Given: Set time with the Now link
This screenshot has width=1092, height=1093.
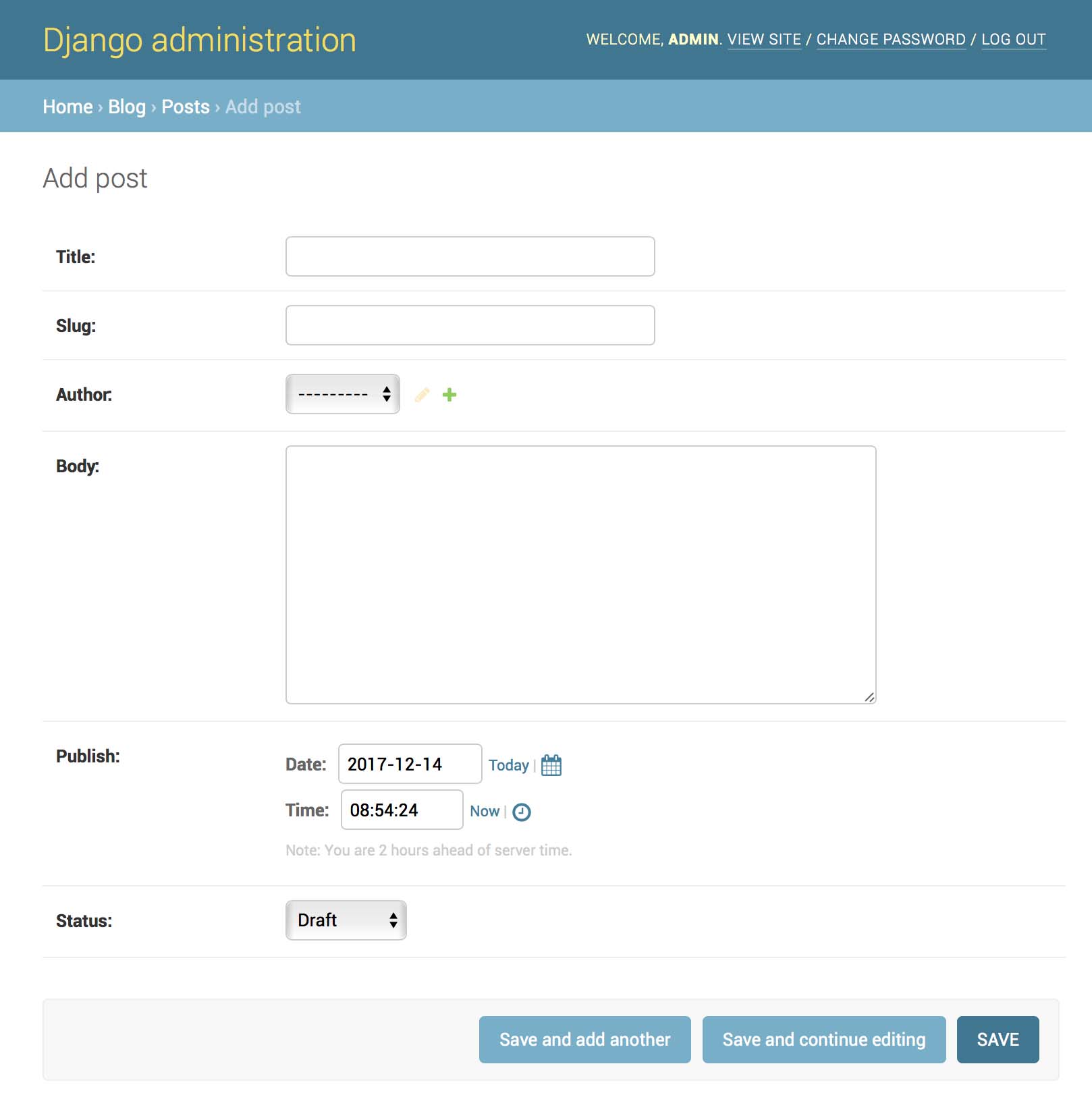Looking at the screenshot, I should 485,811.
